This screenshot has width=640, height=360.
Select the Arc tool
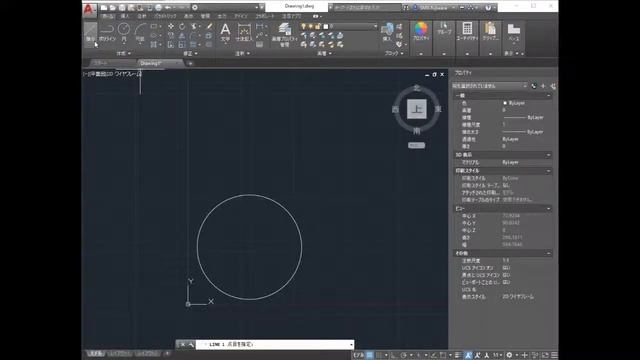(x=140, y=33)
